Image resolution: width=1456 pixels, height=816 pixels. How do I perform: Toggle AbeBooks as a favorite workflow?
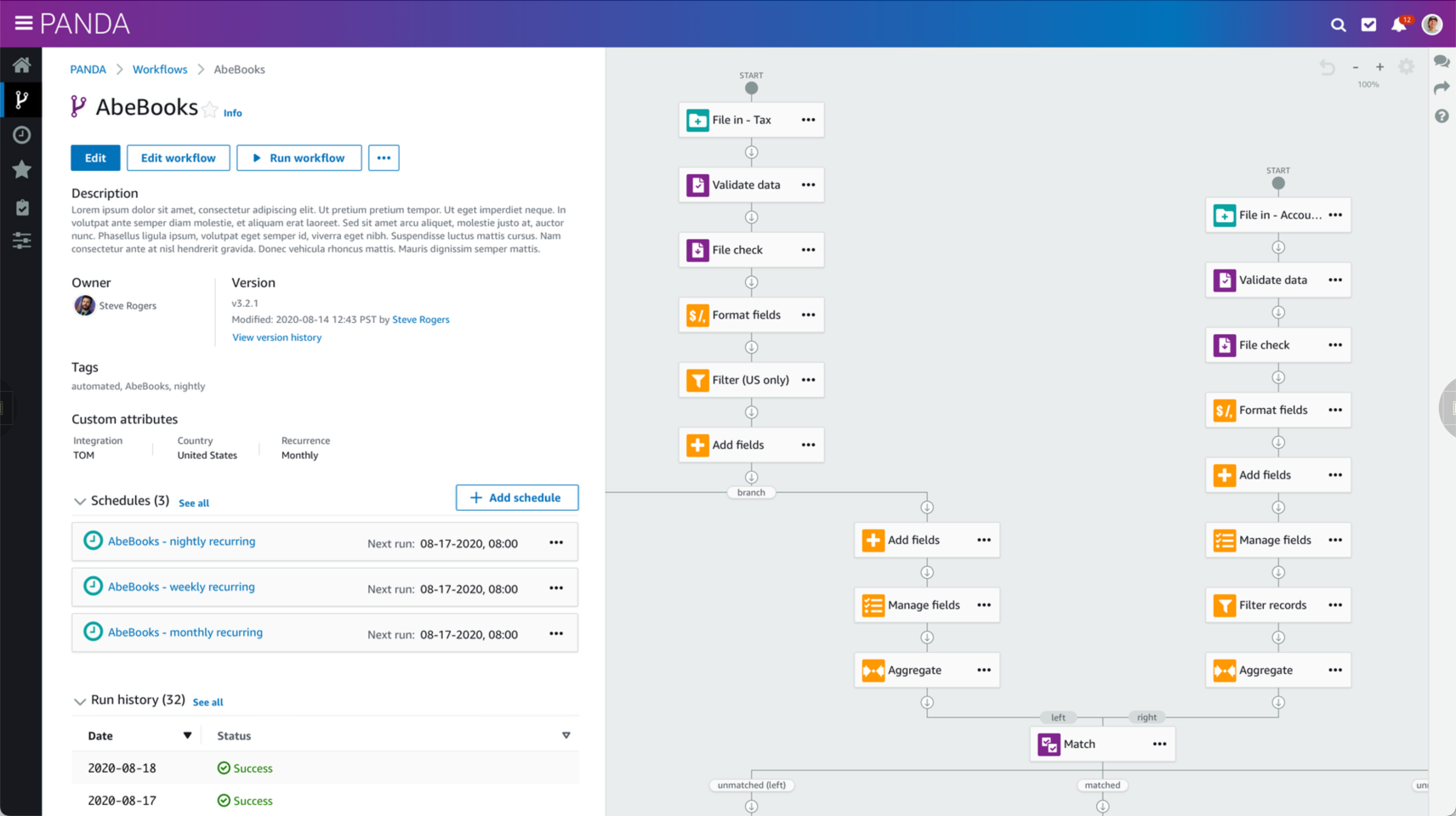pyautogui.click(x=210, y=108)
